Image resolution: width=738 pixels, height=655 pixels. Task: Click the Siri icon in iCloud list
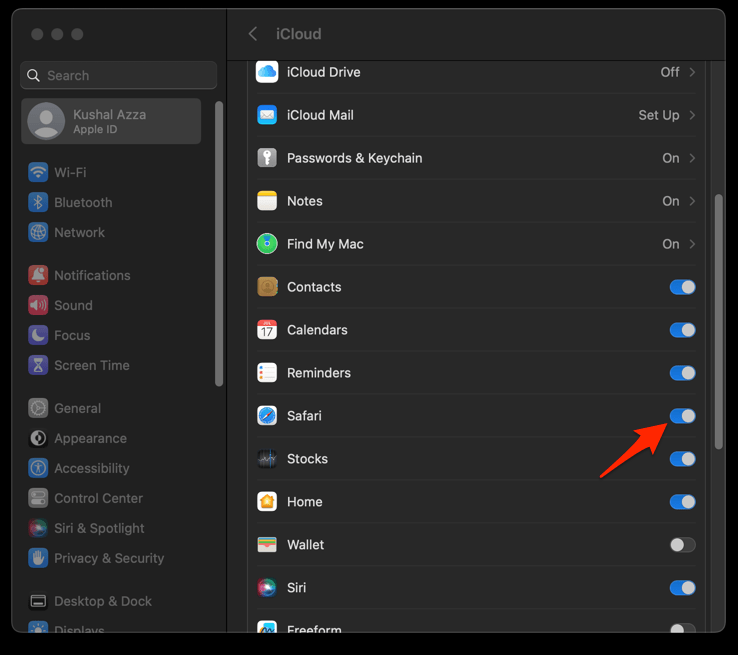(267, 588)
